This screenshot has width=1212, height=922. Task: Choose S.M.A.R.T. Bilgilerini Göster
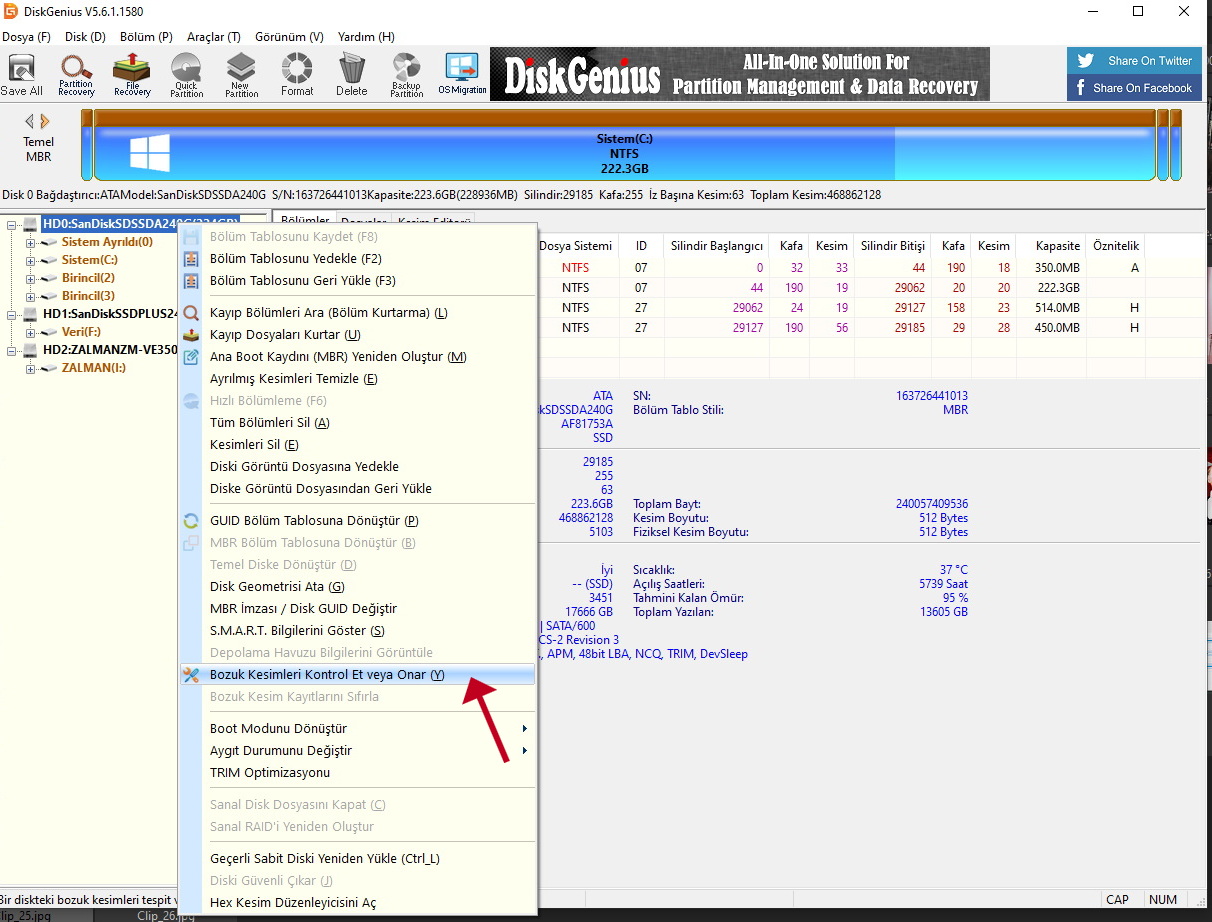[x=357, y=631]
